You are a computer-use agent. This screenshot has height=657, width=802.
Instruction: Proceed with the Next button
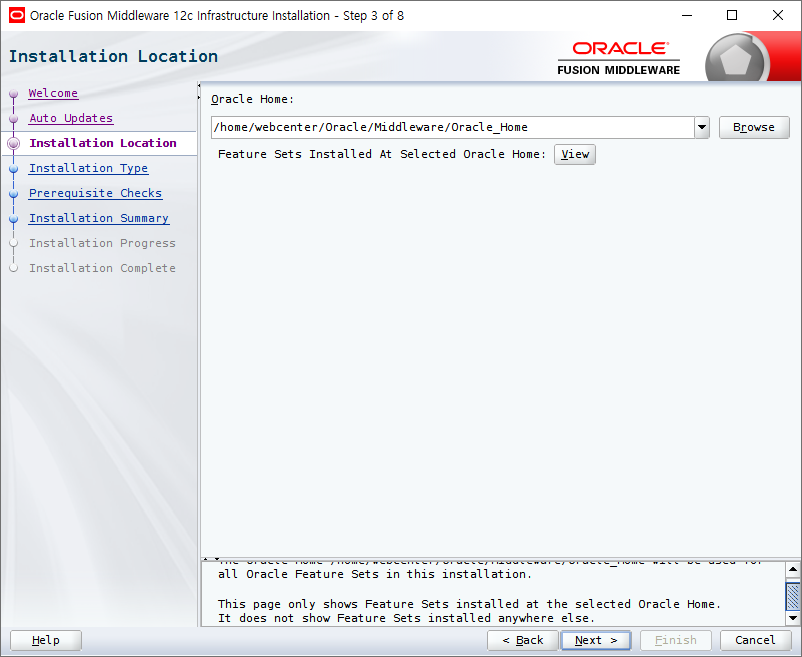pos(596,640)
